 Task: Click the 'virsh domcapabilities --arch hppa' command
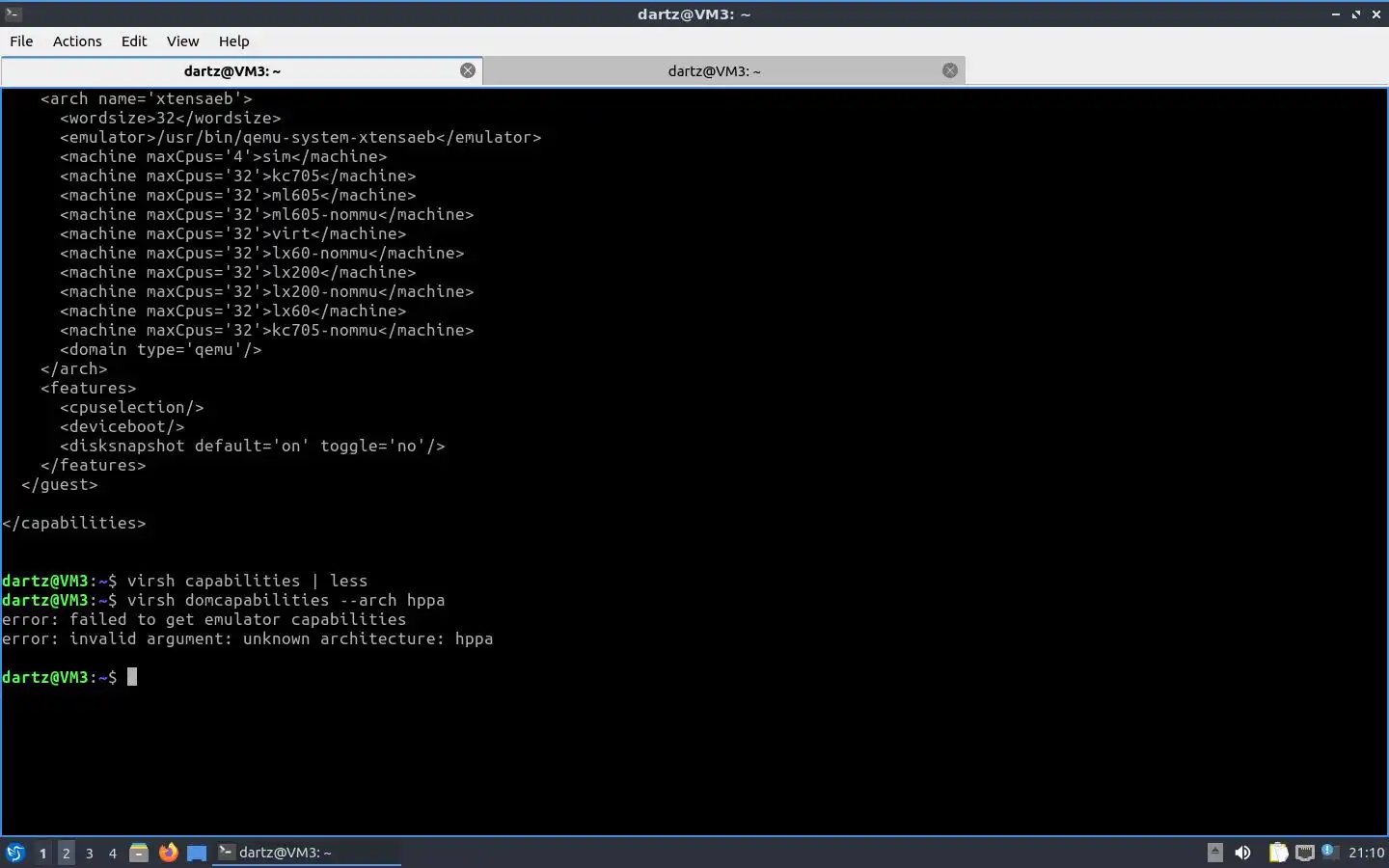286,600
